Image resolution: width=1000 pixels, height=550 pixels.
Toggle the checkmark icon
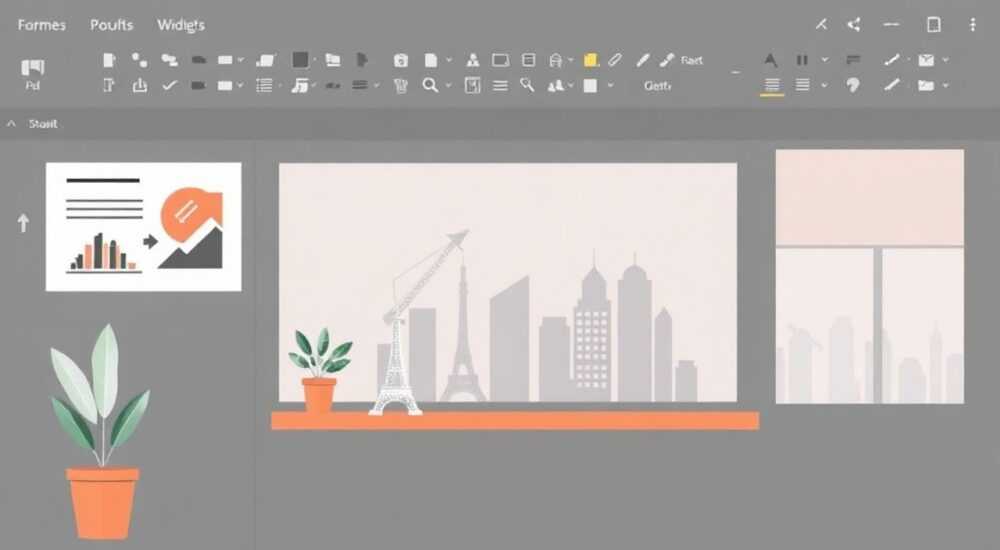169,85
